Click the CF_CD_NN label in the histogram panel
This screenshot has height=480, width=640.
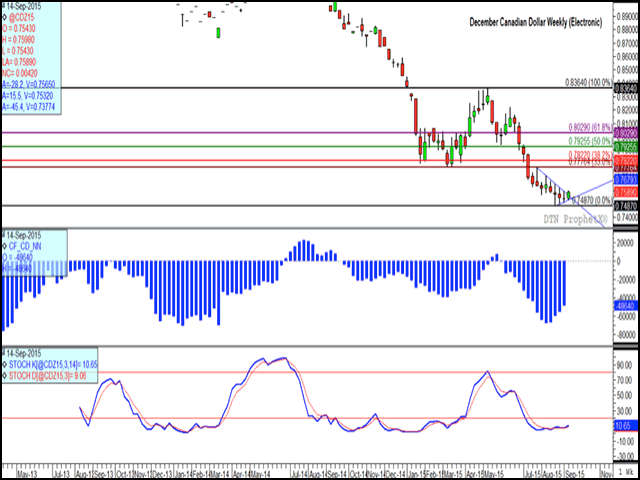25,246
